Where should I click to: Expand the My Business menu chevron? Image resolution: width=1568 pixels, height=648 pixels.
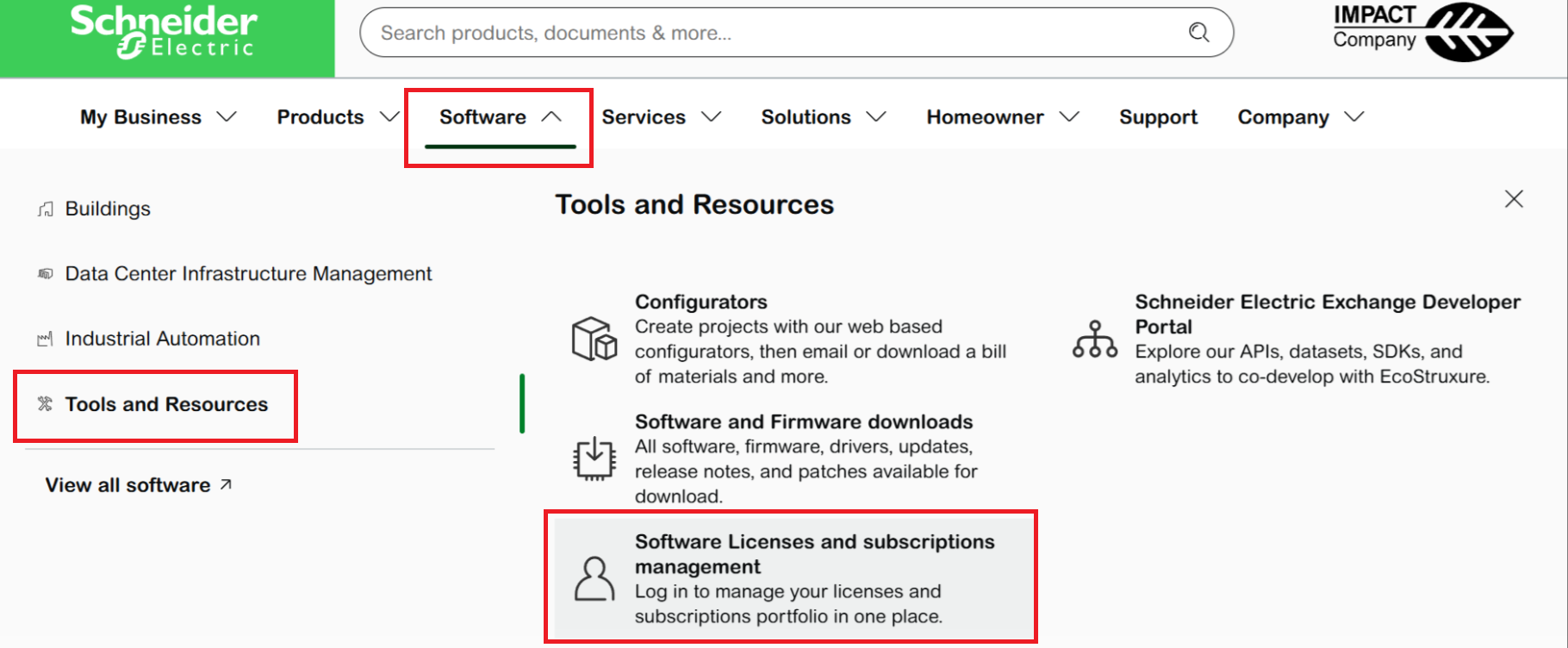coord(227,116)
